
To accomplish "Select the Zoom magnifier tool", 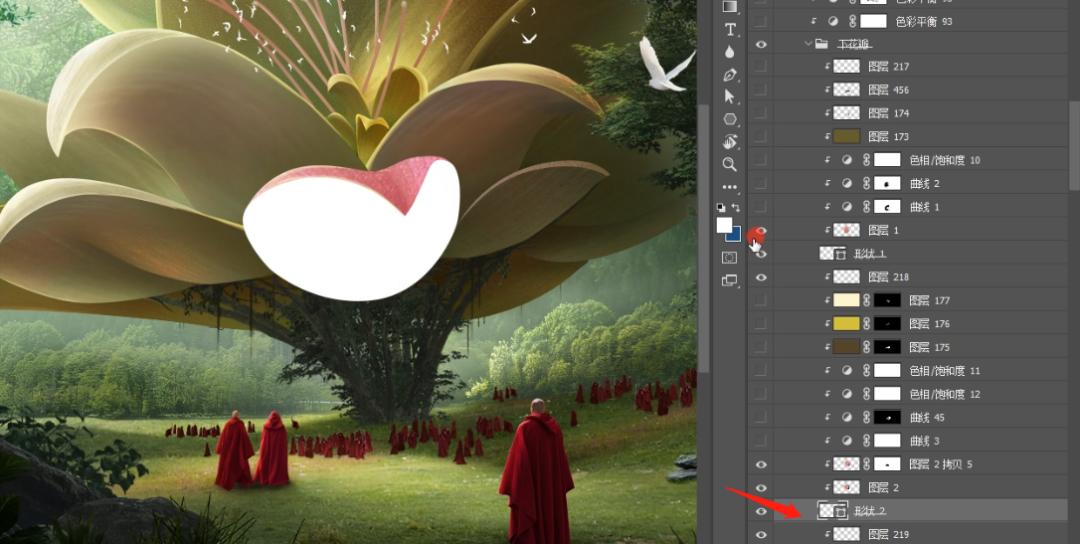I will (730, 165).
